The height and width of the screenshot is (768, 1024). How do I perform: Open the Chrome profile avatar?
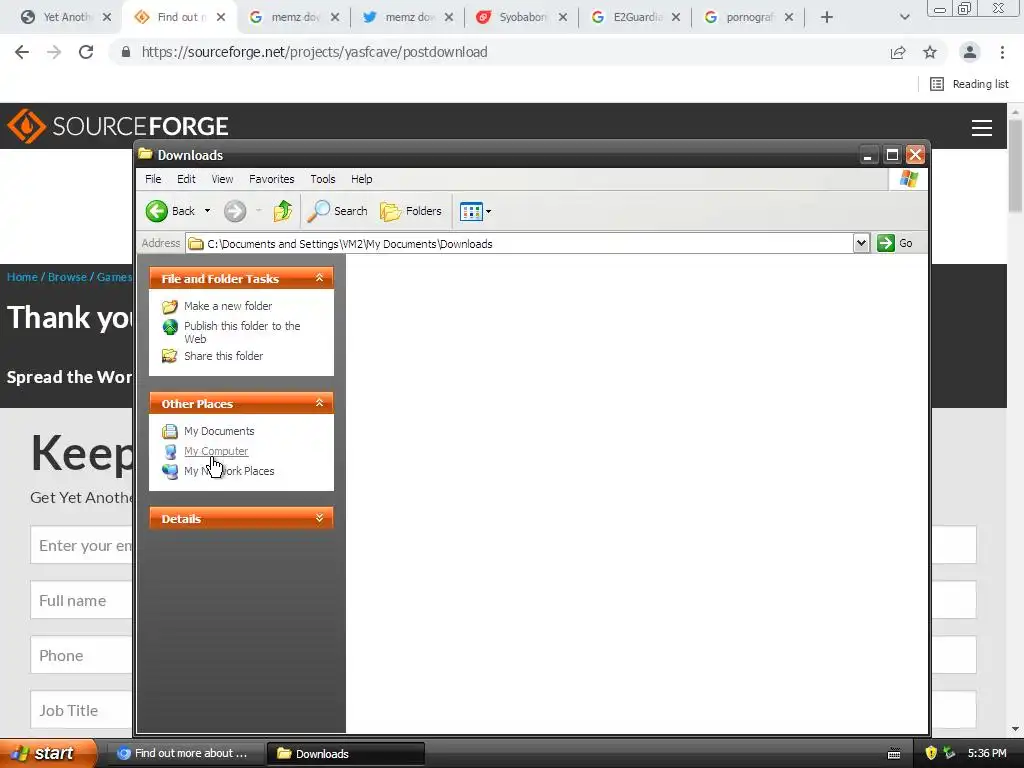click(970, 52)
